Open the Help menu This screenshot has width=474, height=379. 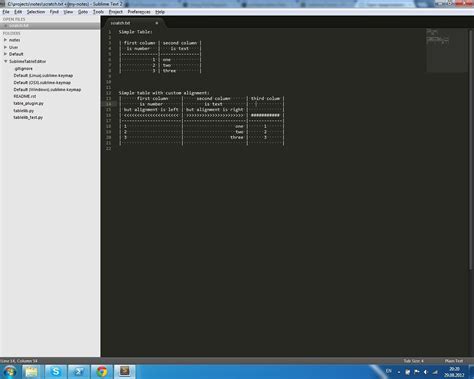point(160,12)
